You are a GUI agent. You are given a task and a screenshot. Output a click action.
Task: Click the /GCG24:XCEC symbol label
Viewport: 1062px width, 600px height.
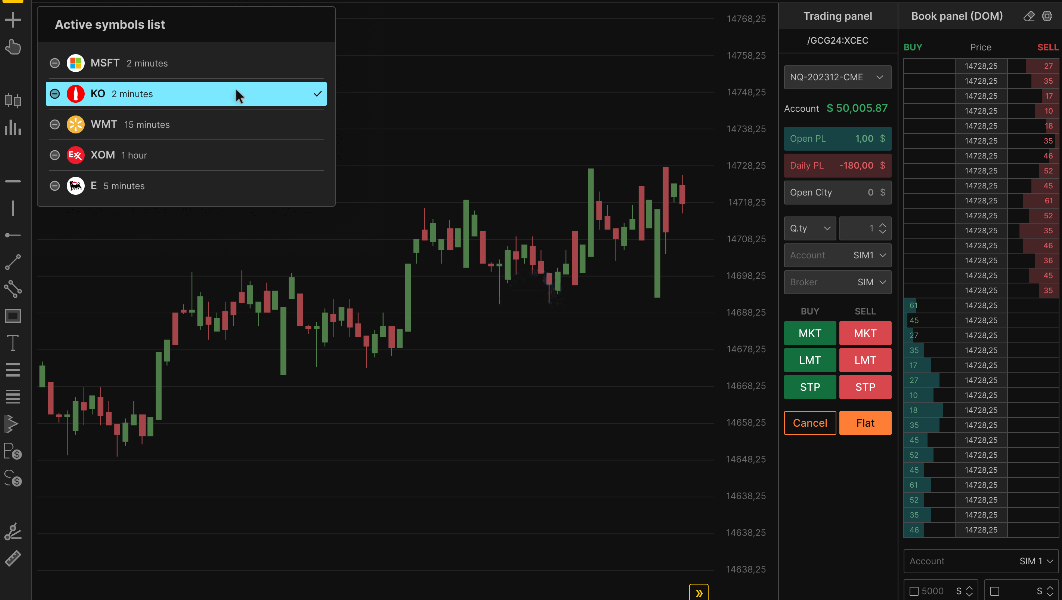(838, 41)
